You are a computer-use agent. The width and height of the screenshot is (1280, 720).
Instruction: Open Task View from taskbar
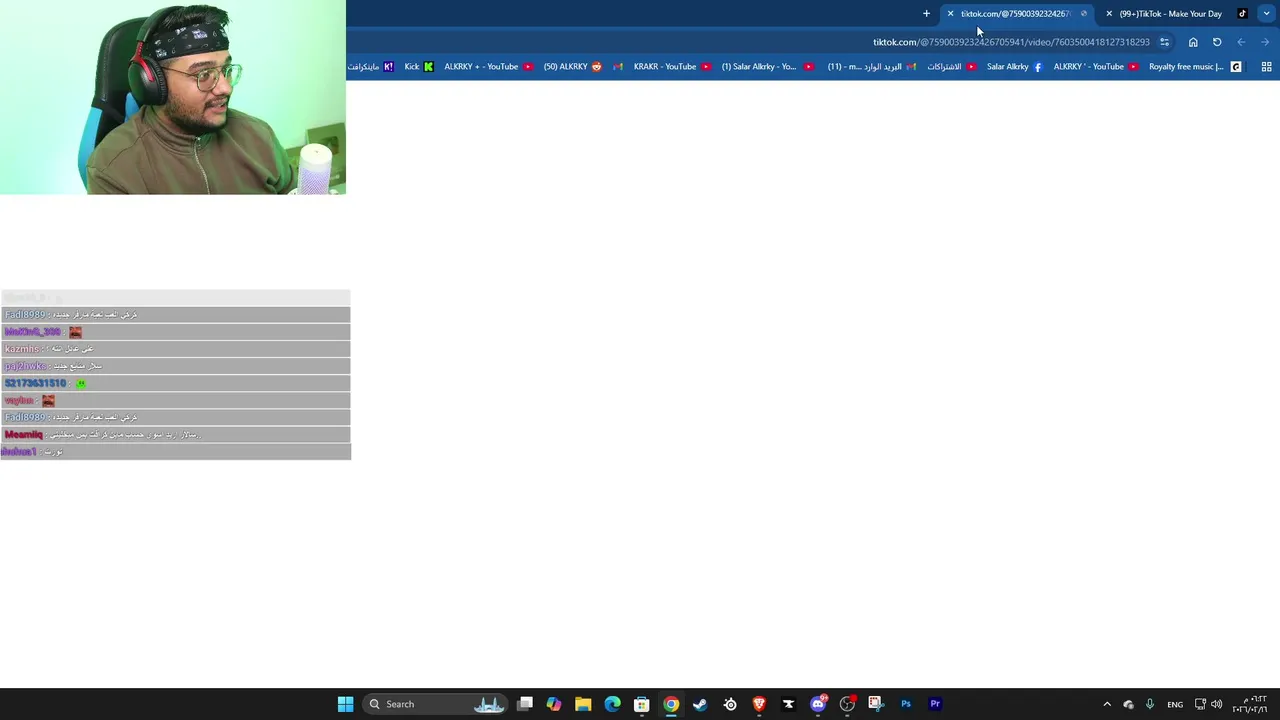point(525,704)
